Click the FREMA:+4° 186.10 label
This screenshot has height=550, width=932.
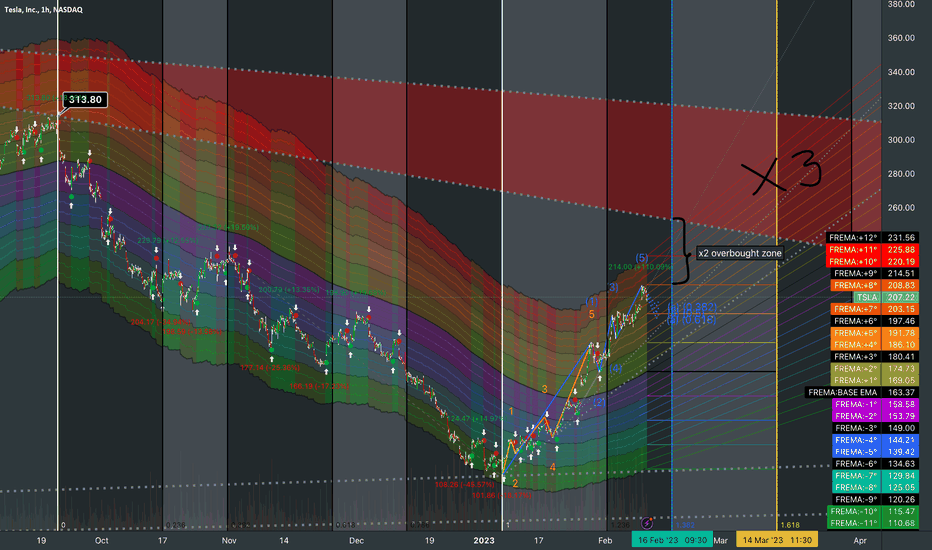[x=874, y=345]
